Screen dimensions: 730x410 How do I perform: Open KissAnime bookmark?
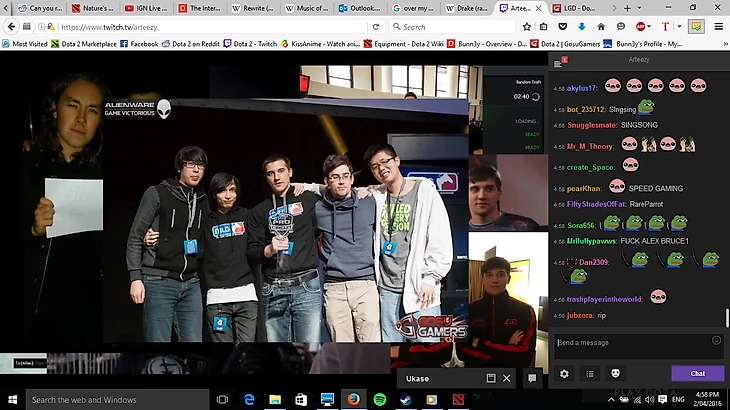tap(320, 44)
